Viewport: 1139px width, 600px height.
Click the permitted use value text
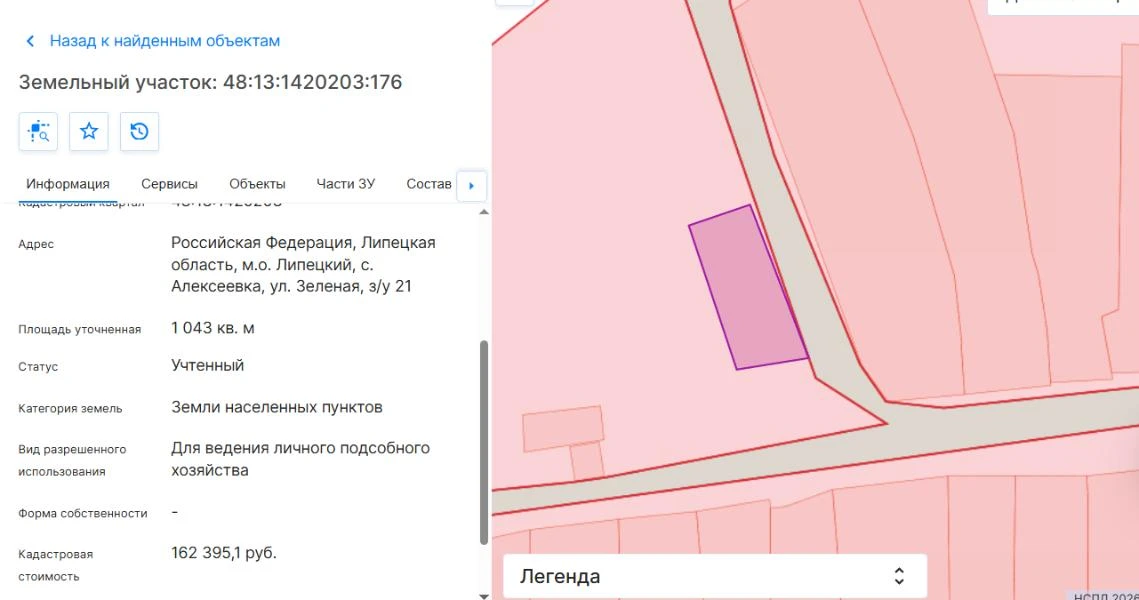click(x=300, y=459)
